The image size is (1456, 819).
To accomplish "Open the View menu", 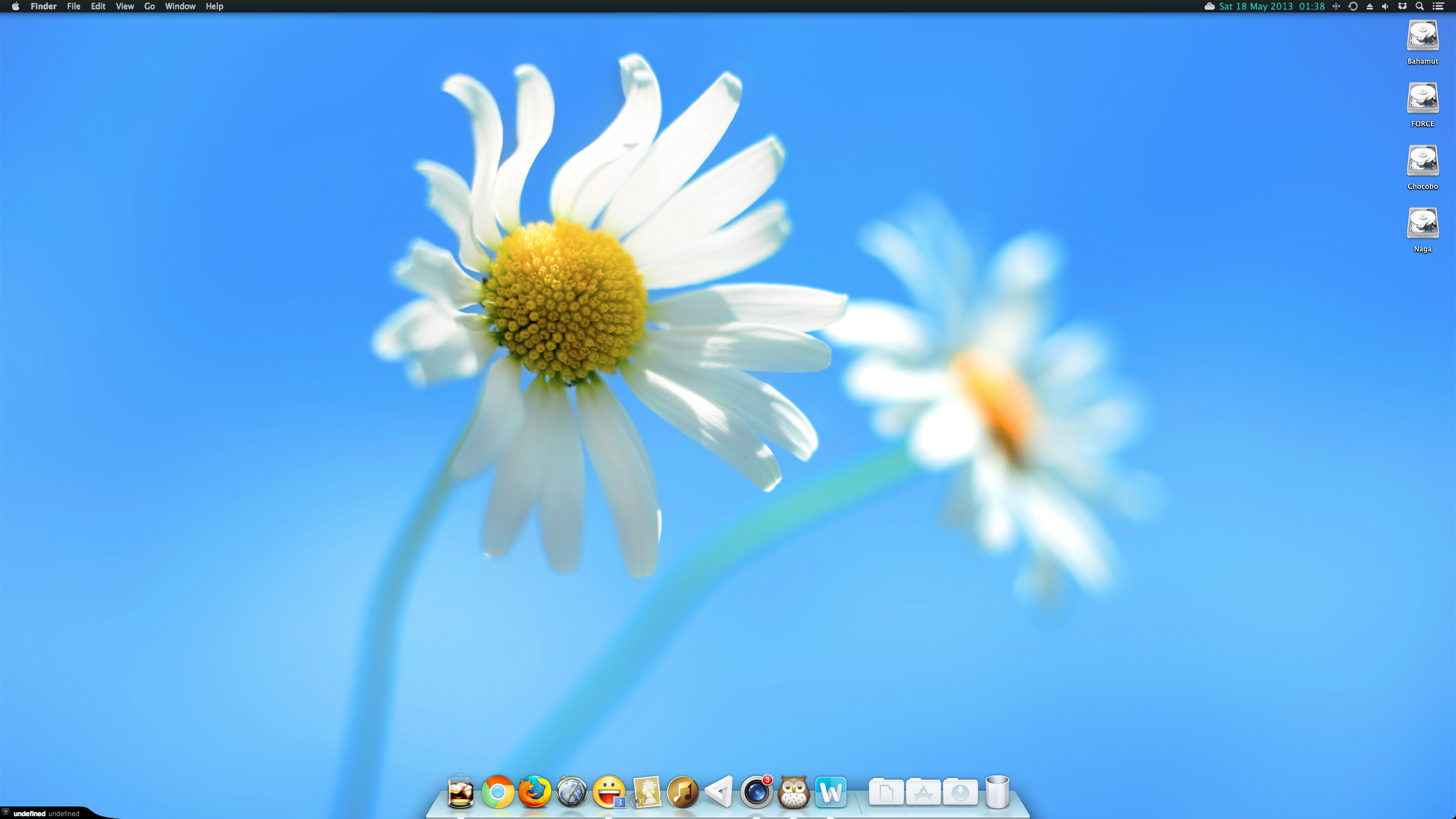I will pos(125,6).
